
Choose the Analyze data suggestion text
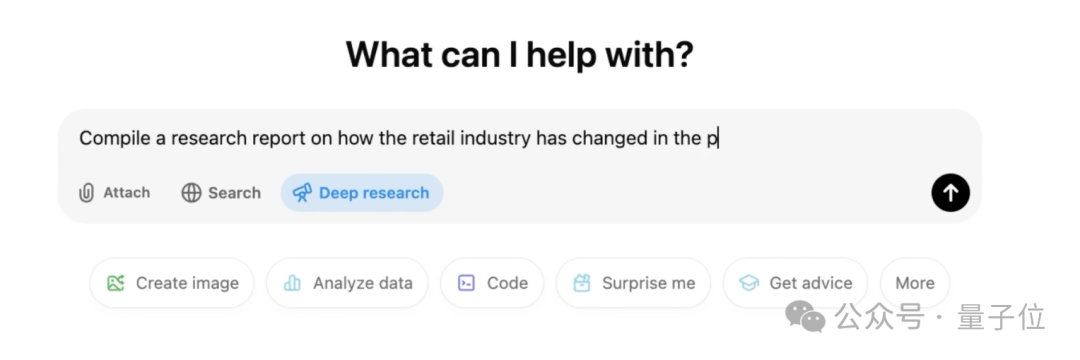click(x=363, y=283)
